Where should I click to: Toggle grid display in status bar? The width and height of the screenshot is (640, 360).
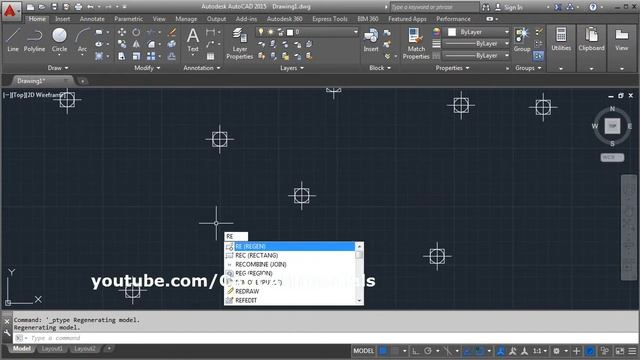[383, 351]
